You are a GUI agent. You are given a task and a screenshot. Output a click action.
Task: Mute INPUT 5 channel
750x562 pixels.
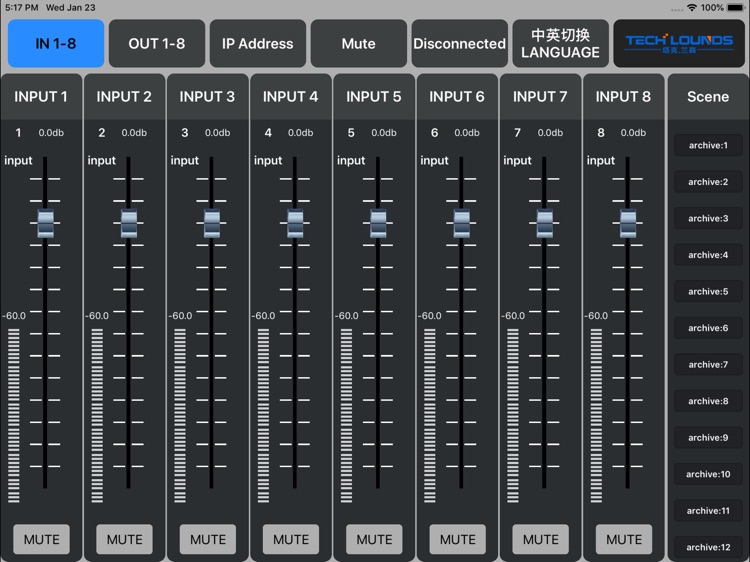[x=374, y=540]
